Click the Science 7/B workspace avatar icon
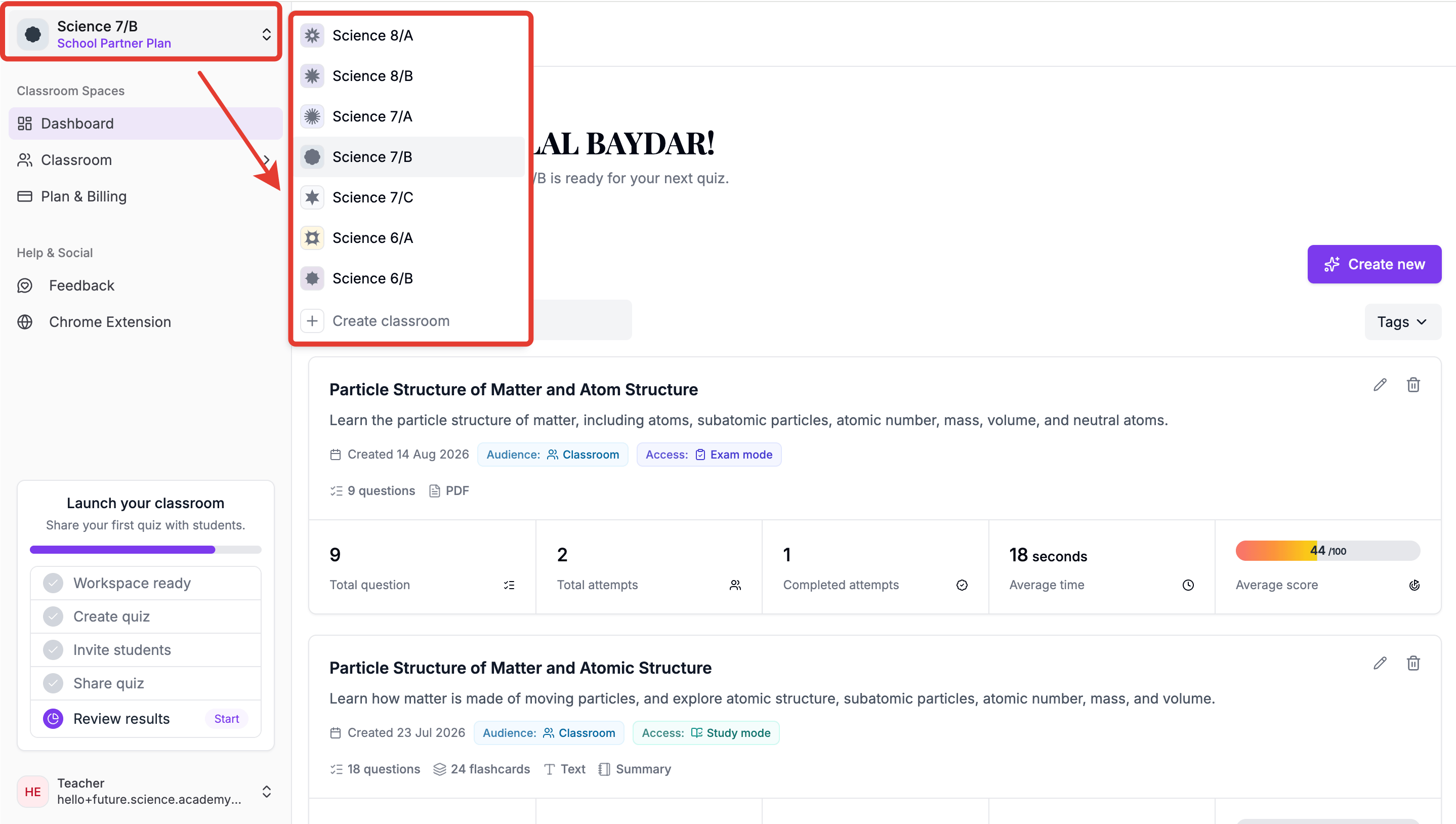Viewport: 1456px width, 824px height. point(33,34)
